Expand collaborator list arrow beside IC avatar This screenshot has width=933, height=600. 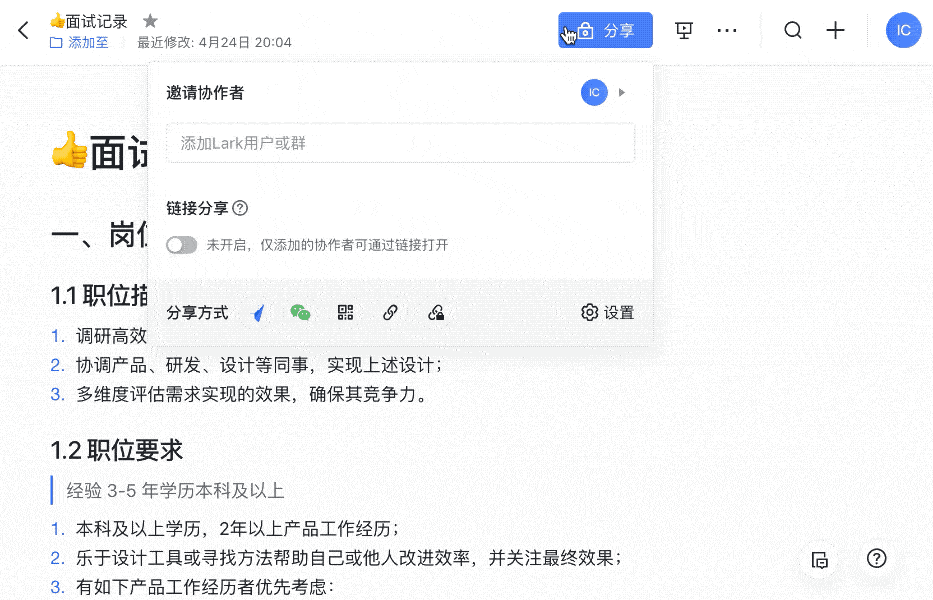[622, 93]
